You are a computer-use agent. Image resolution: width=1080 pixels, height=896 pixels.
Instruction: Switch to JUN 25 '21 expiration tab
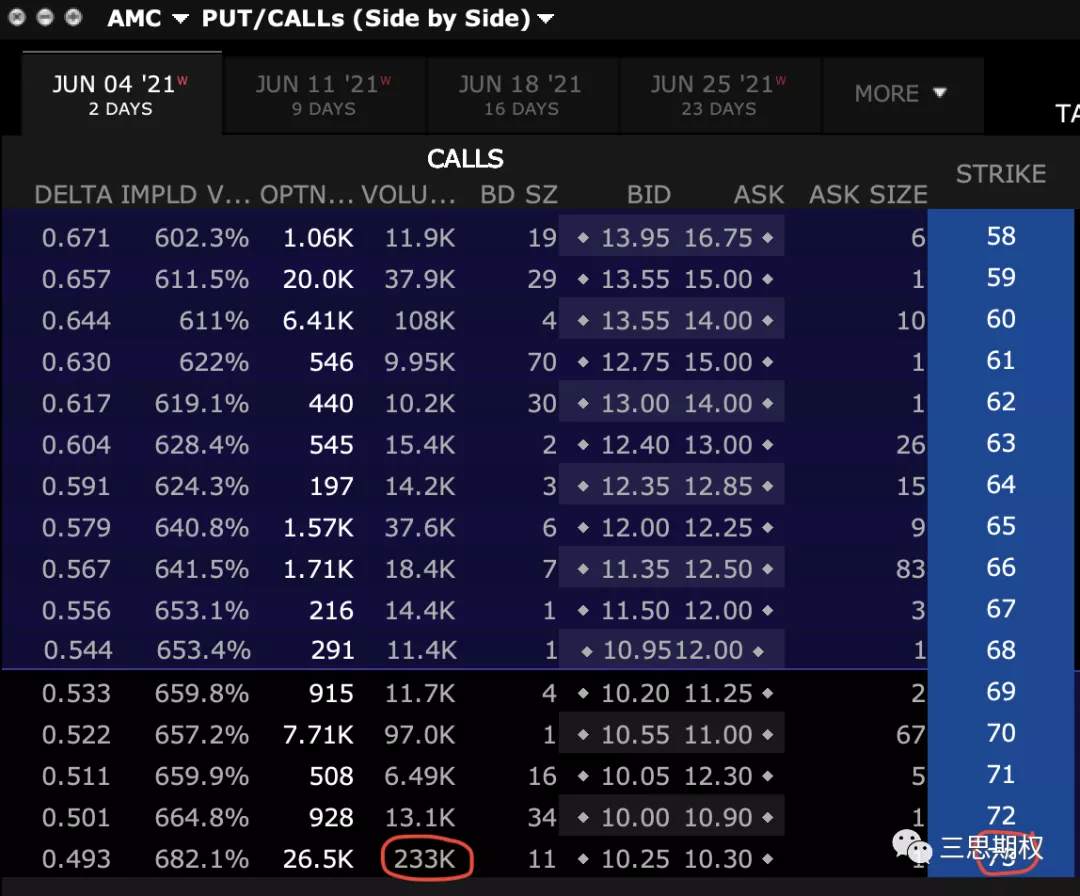(x=719, y=94)
